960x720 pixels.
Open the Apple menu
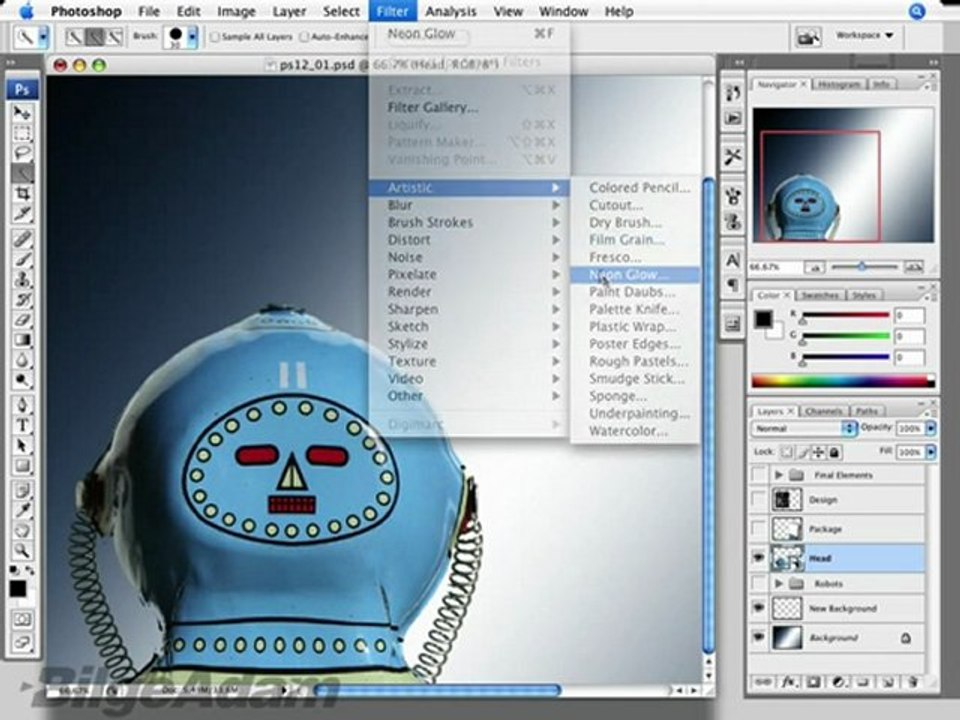click(27, 10)
